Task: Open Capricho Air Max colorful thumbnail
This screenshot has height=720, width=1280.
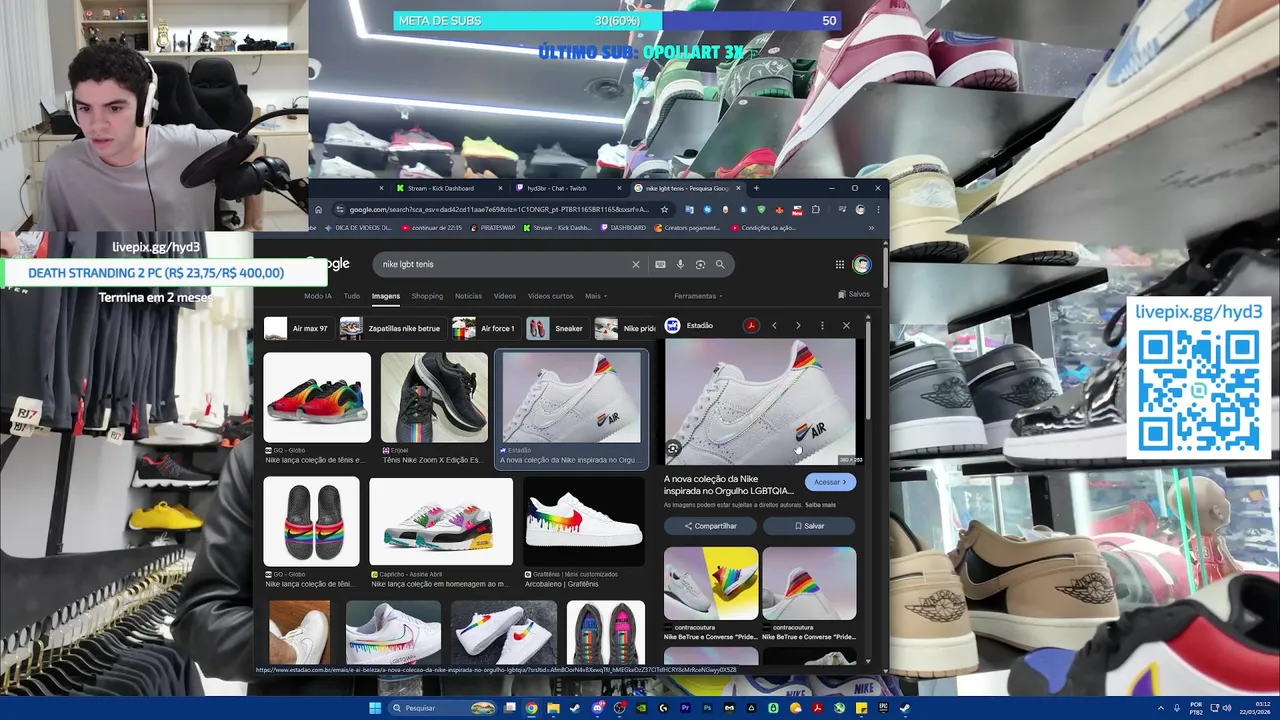Action: [x=441, y=522]
